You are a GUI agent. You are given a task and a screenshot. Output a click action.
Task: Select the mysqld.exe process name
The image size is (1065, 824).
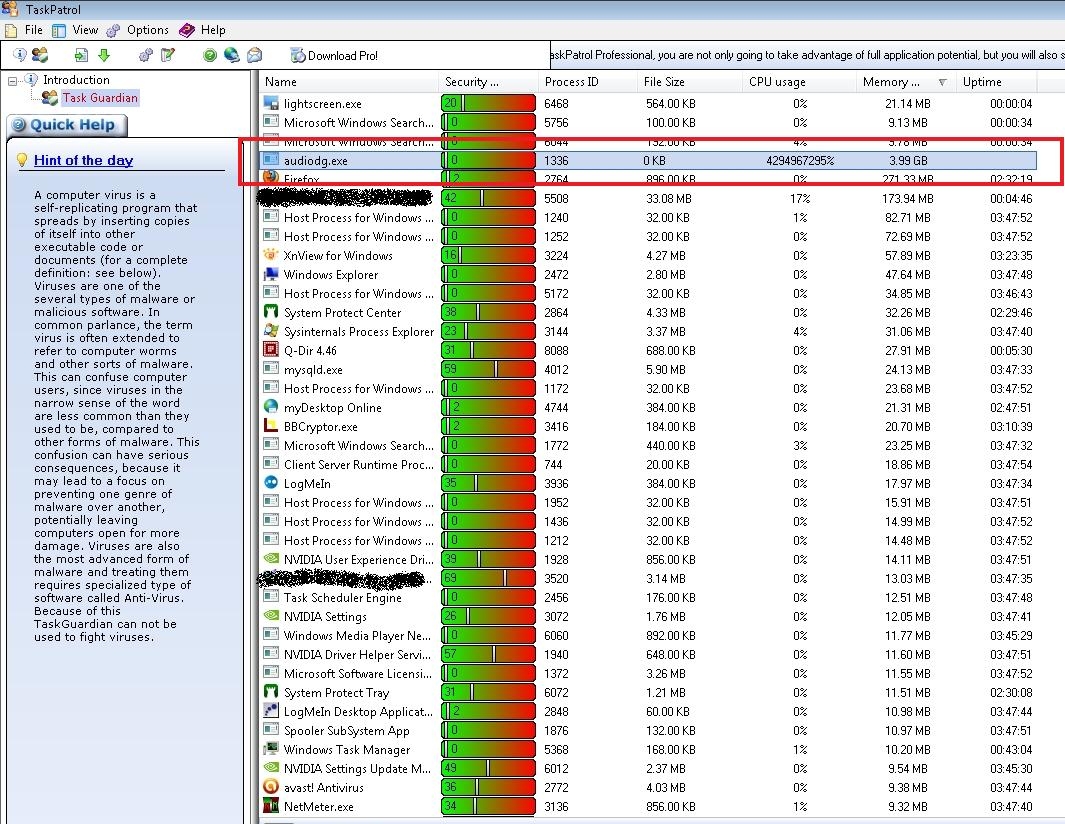pos(313,370)
